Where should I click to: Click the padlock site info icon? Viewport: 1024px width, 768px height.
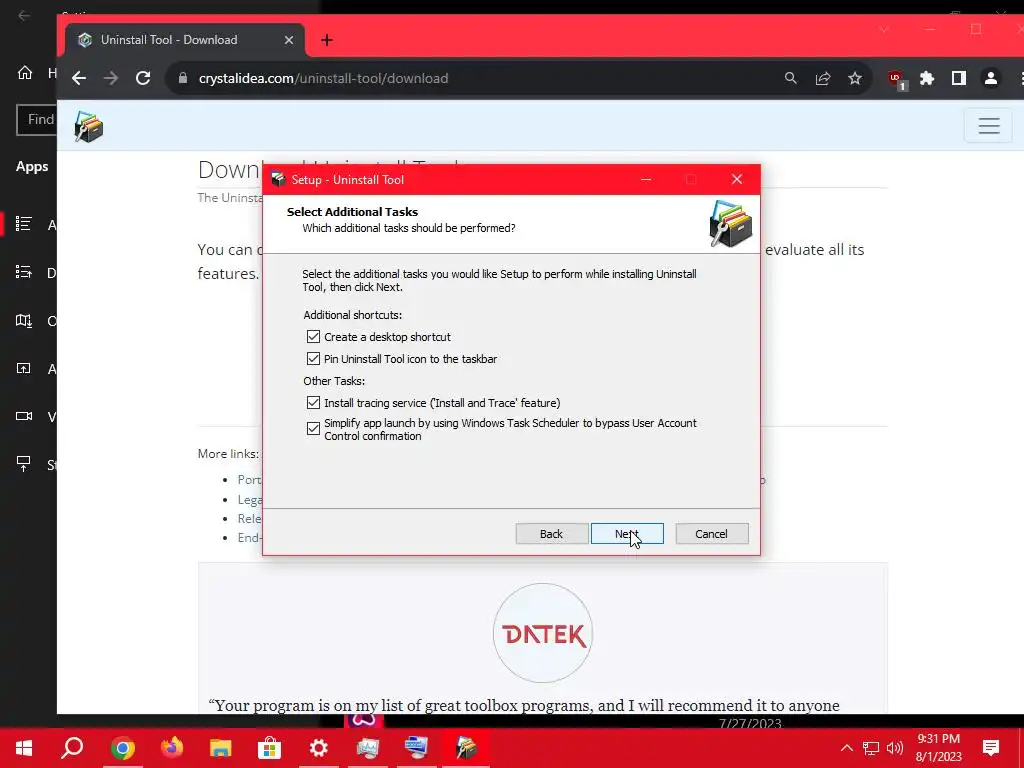[x=183, y=78]
